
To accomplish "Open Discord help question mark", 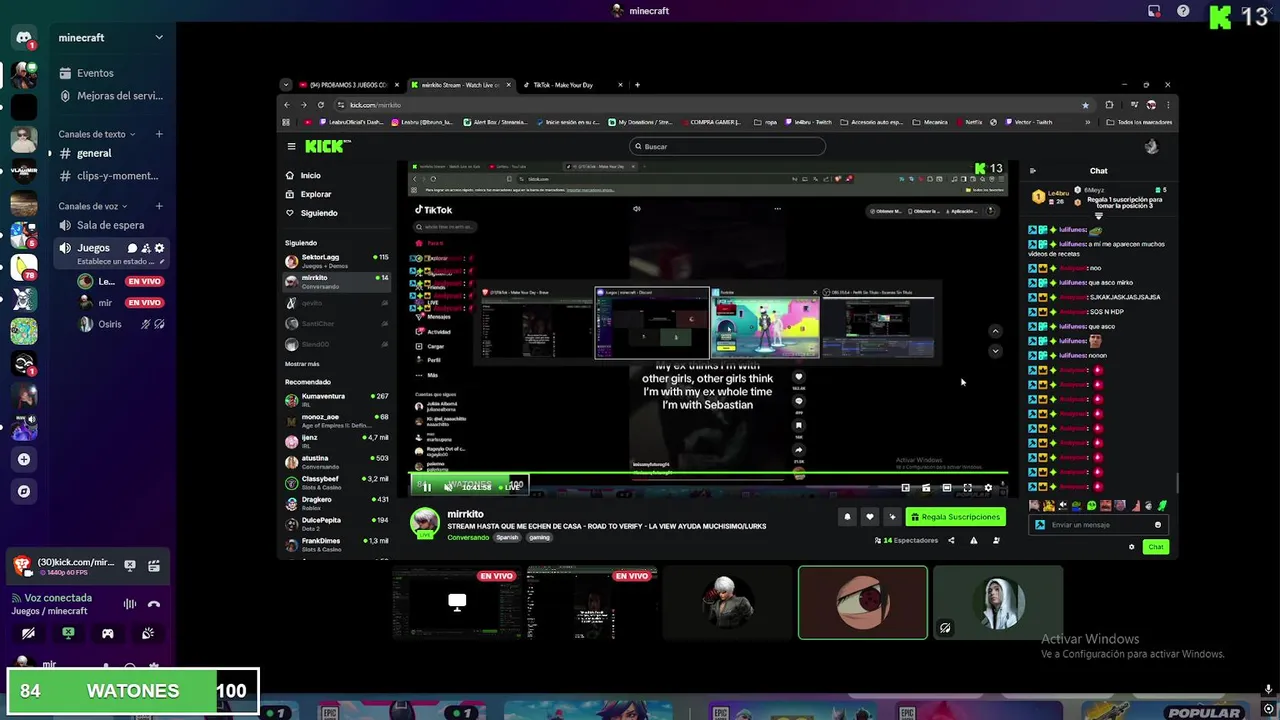I will point(1183,11).
